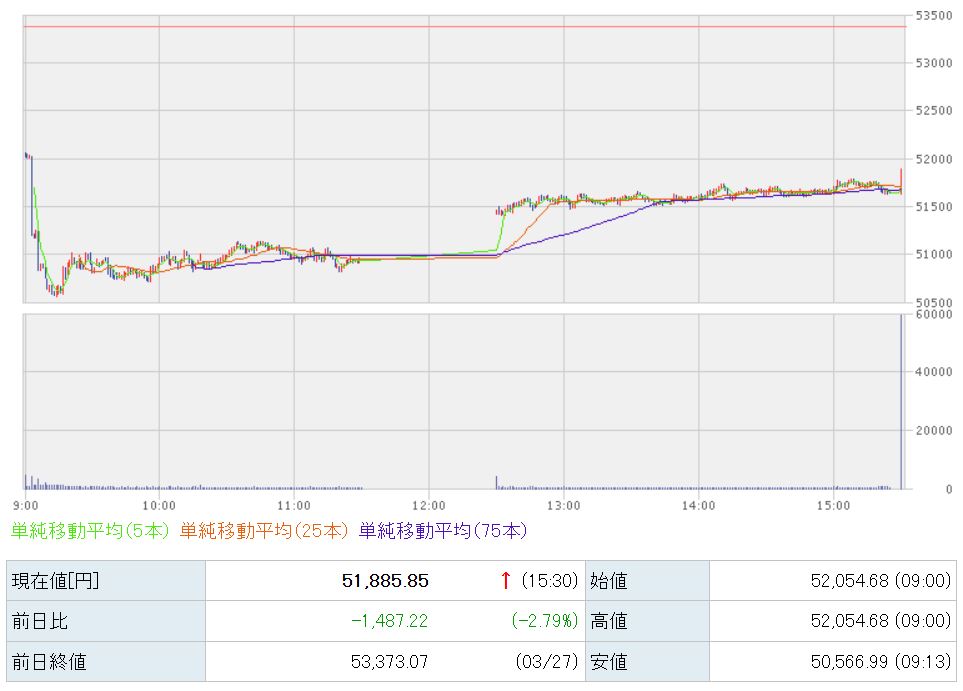Click the previous close value 53,373.07
Viewport: 963px width, 691px height.
[x=384, y=661]
